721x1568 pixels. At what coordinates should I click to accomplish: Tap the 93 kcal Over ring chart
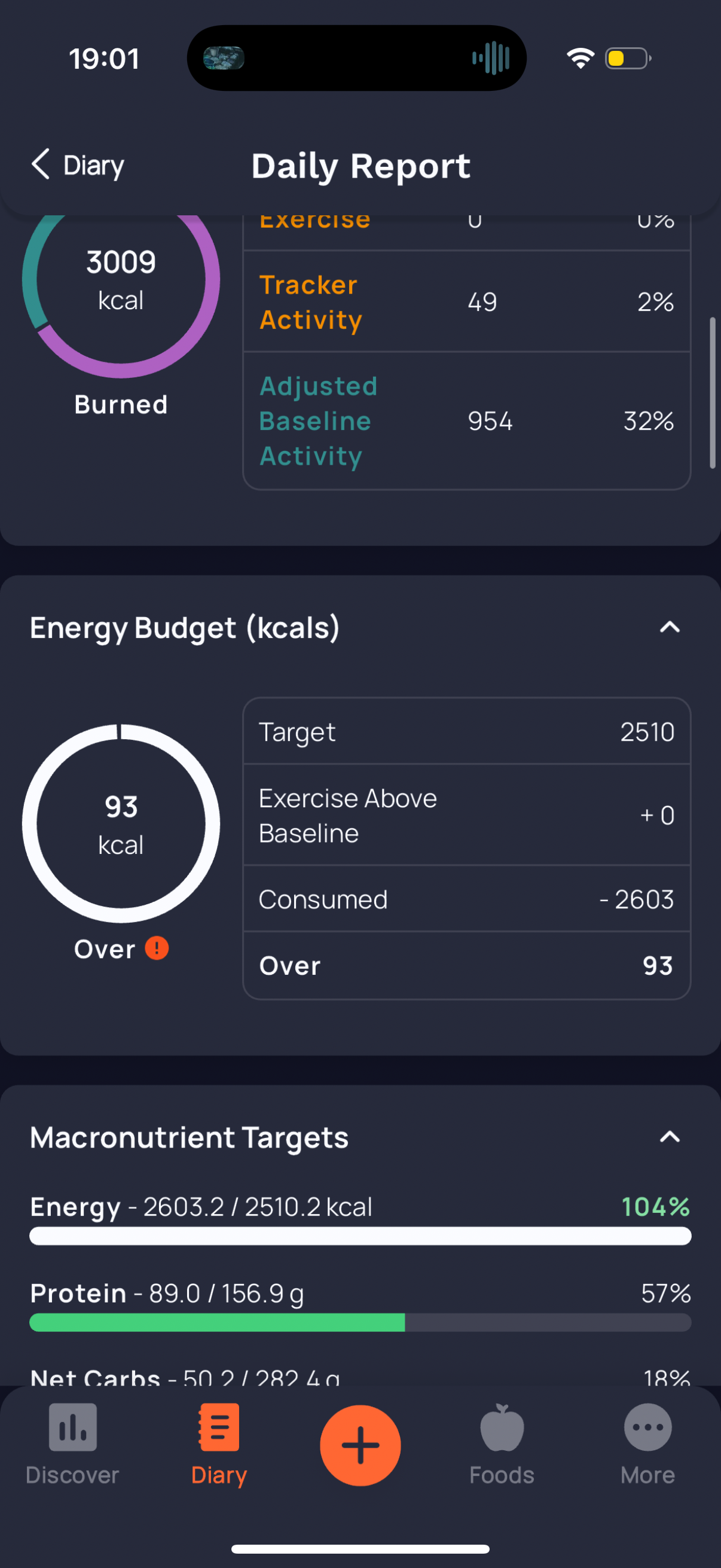click(x=121, y=823)
